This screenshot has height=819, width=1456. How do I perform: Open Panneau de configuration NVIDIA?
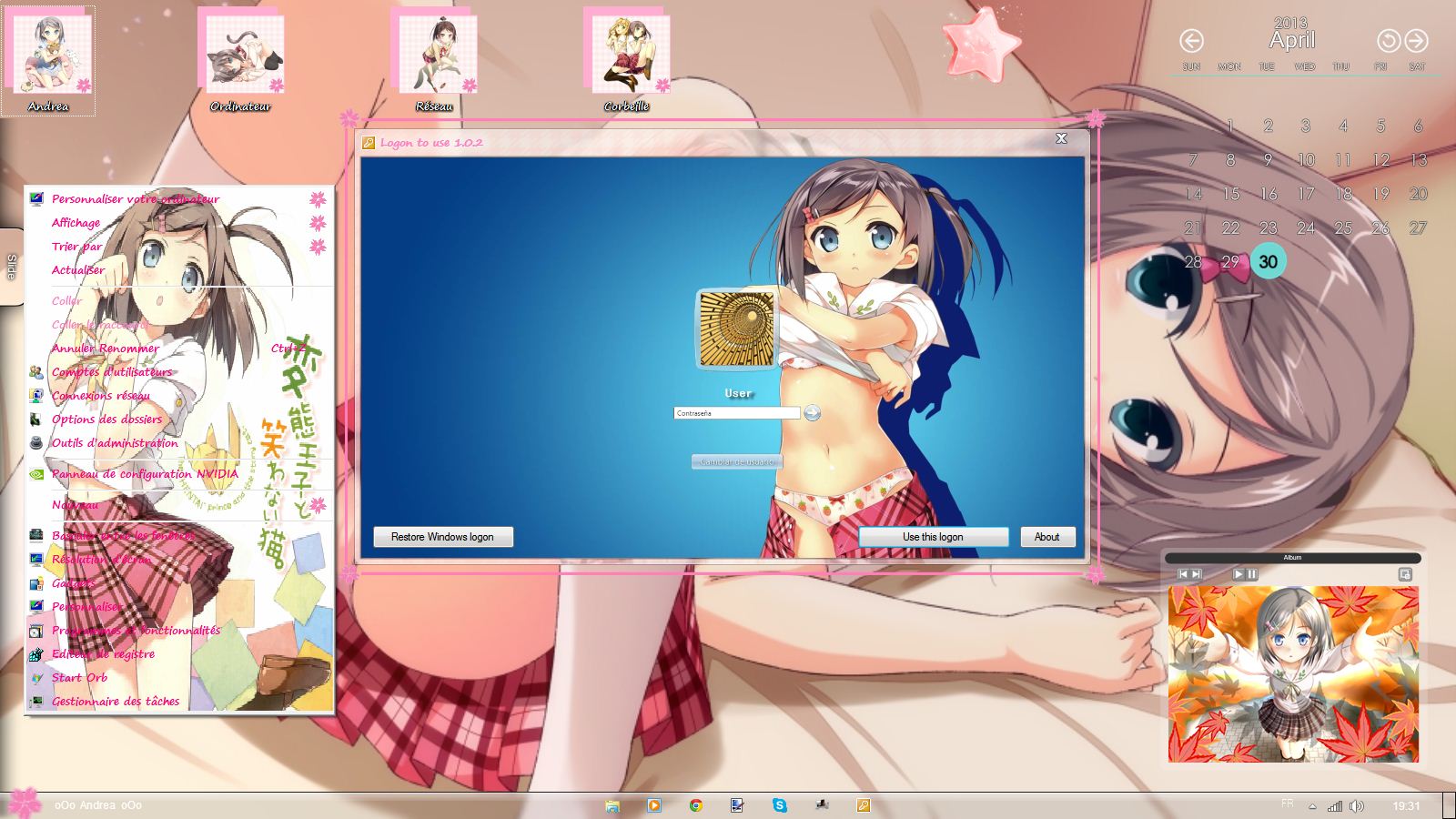coord(180,473)
